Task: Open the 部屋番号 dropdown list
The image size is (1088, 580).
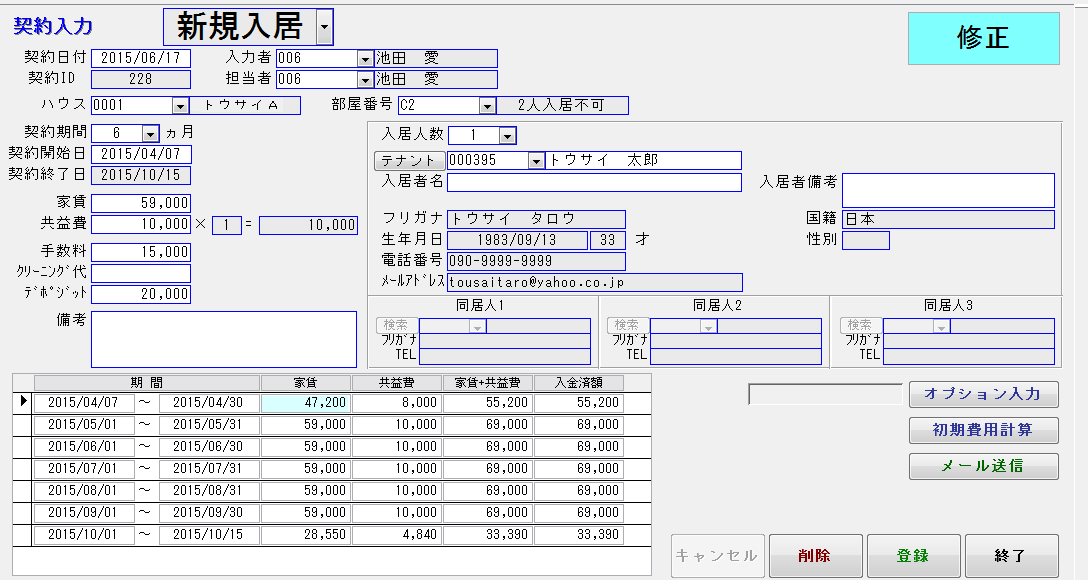Action: coord(487,106)
